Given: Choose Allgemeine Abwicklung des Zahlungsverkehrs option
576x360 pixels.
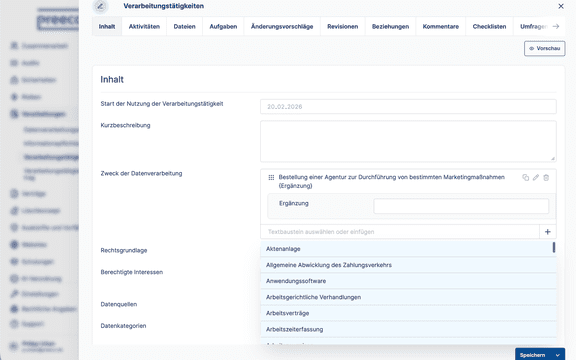Looking at the screenshot, I should pyautogui.click(x=408, y=265).
